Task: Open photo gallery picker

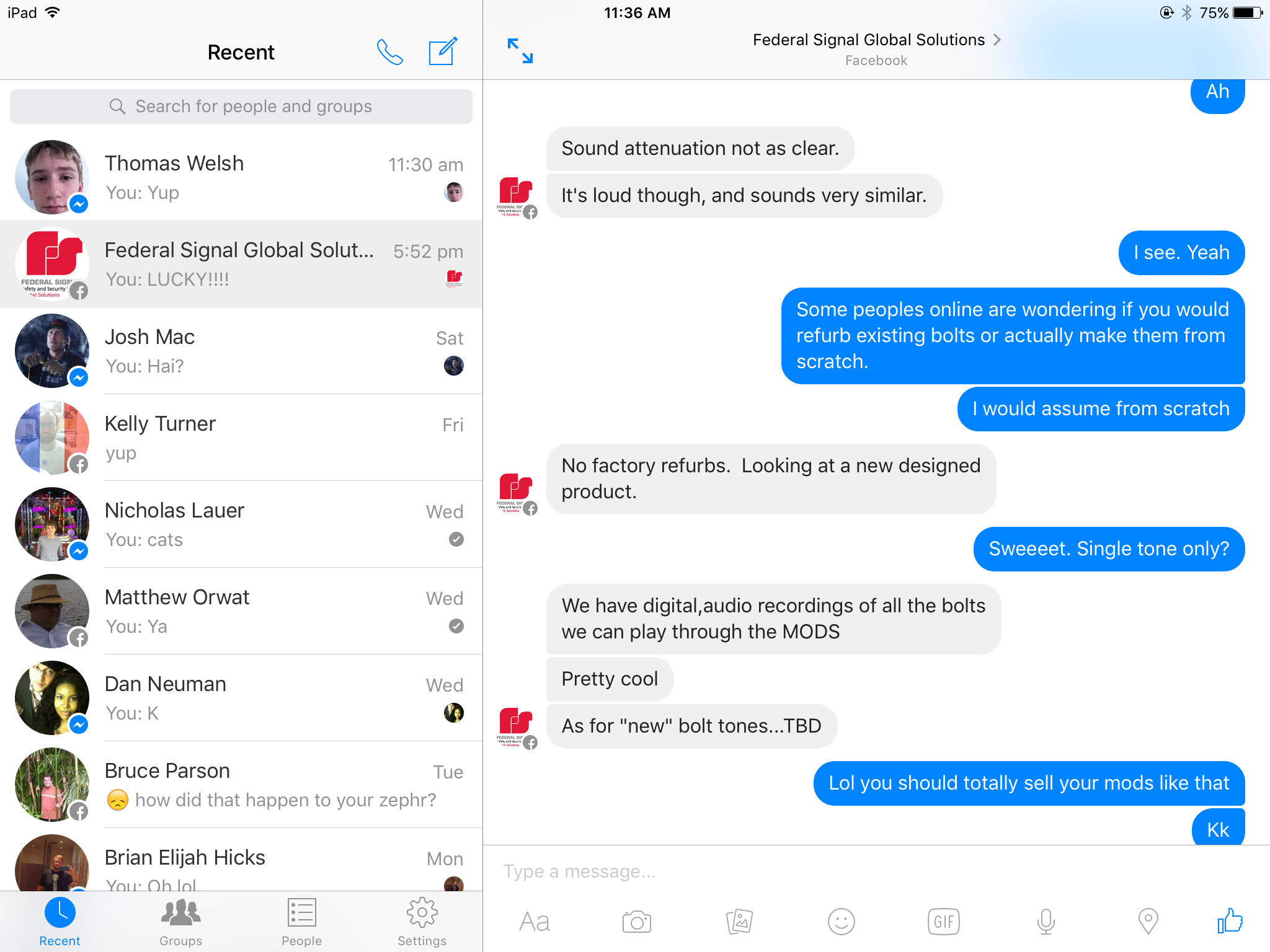Action: coord(739,922)
